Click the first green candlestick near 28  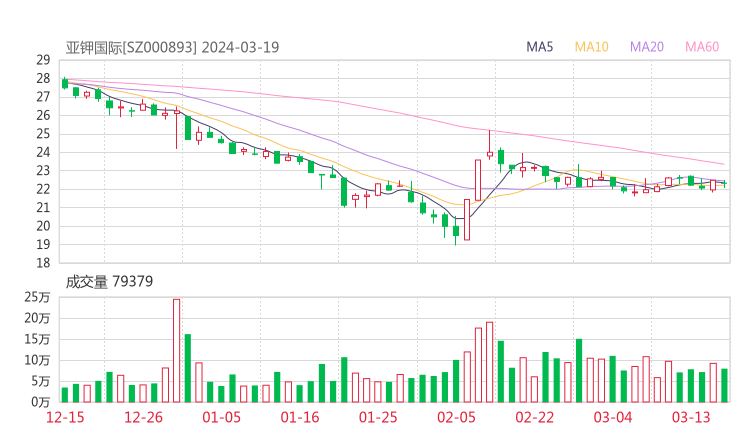click(x=65, y=84)
